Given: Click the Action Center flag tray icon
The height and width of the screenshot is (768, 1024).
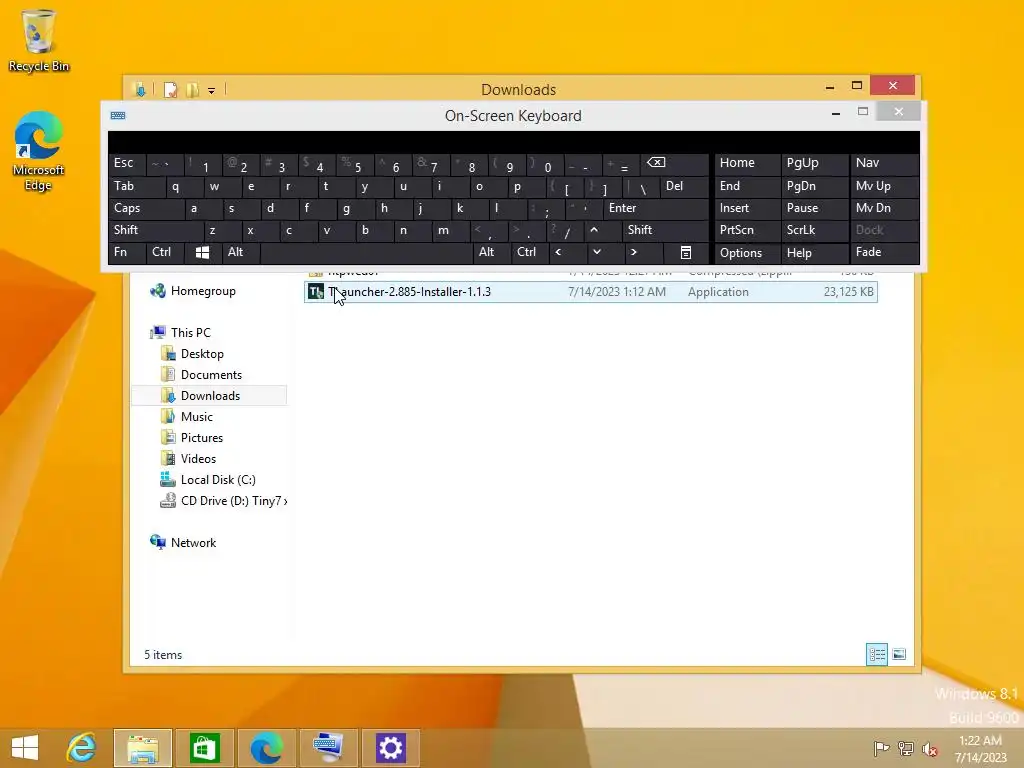Looking at the screenshot, I should tap(881, 748).
